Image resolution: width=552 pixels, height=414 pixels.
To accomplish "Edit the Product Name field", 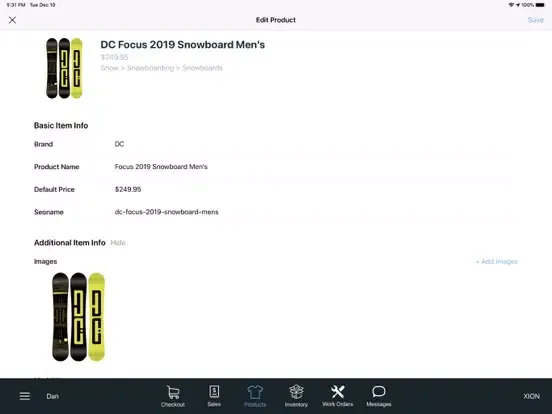I will [161, 167].
